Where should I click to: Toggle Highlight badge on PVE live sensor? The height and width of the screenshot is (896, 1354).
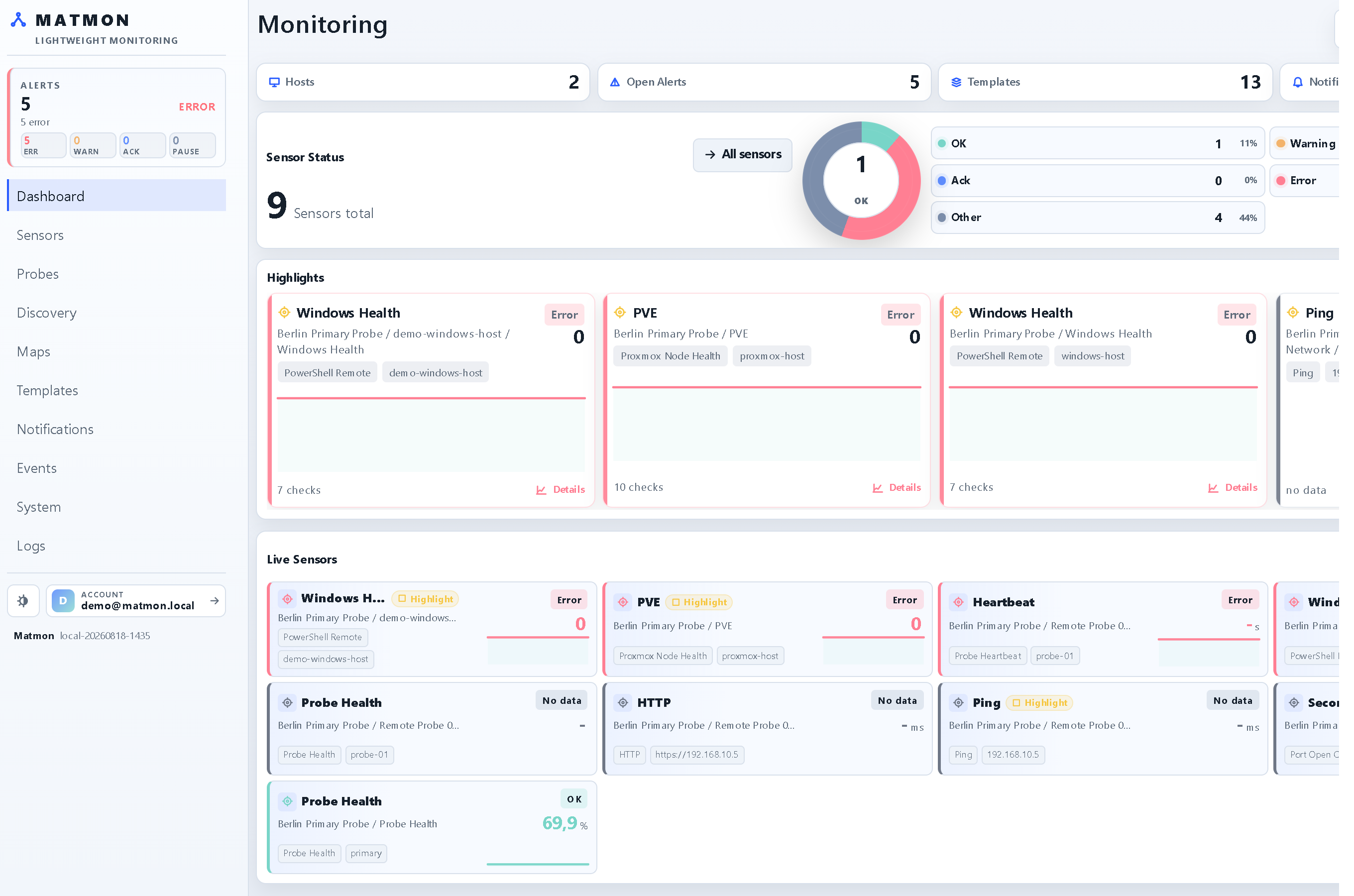[699, 602]
